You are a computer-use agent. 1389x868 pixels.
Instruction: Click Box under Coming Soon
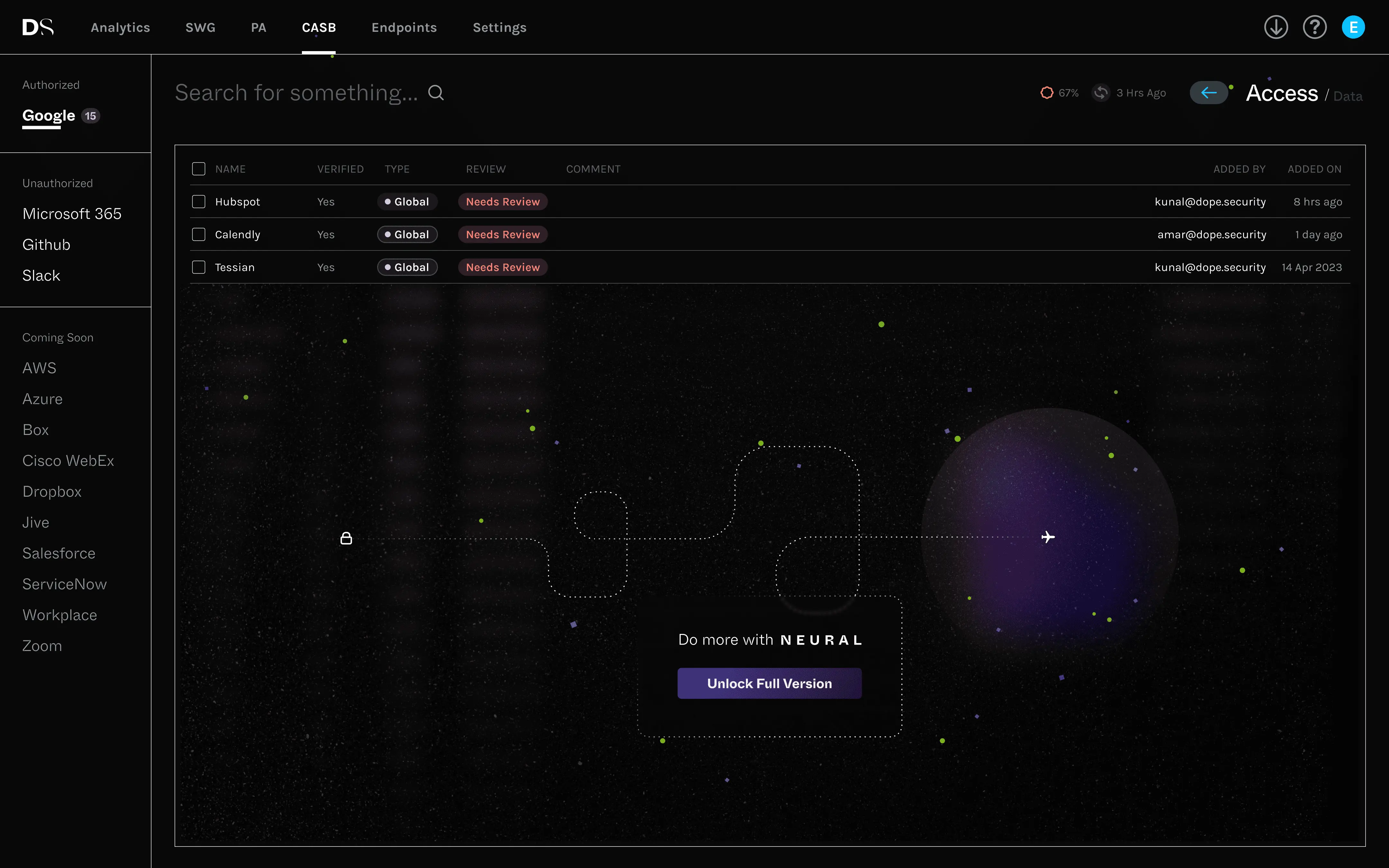click(36, 430)
